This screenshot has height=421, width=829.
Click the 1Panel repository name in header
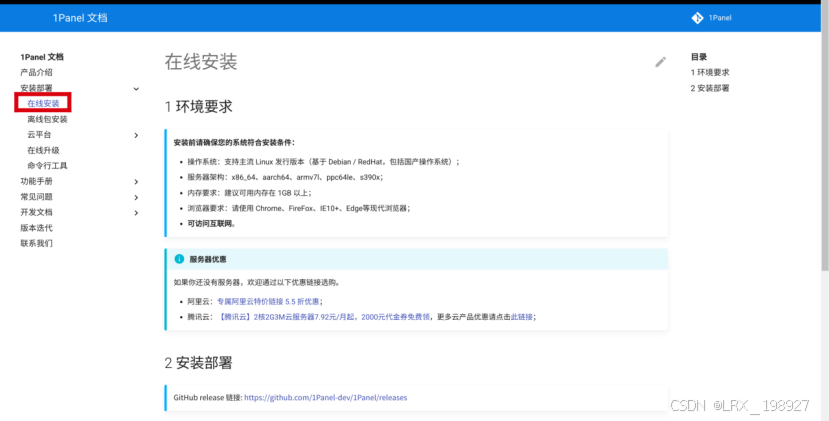coord(720,18)
